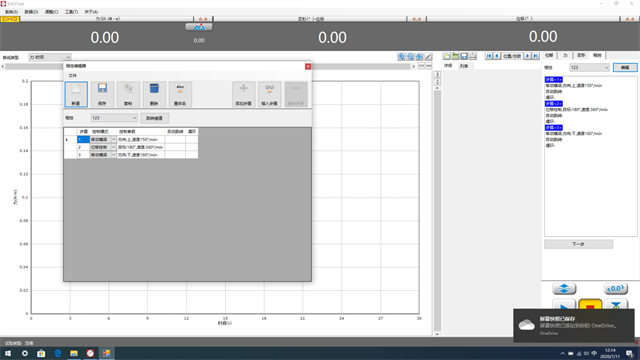Click the Copy (复制) program icon
The width and height of the screenshot is (640, 360).
(x=128, y=94)
